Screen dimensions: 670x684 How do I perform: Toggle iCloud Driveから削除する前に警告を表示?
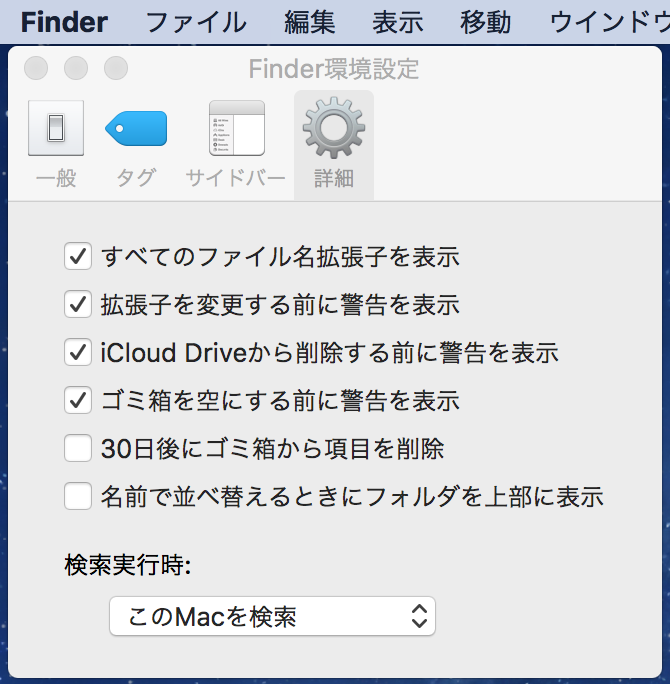tap(78, 352)
